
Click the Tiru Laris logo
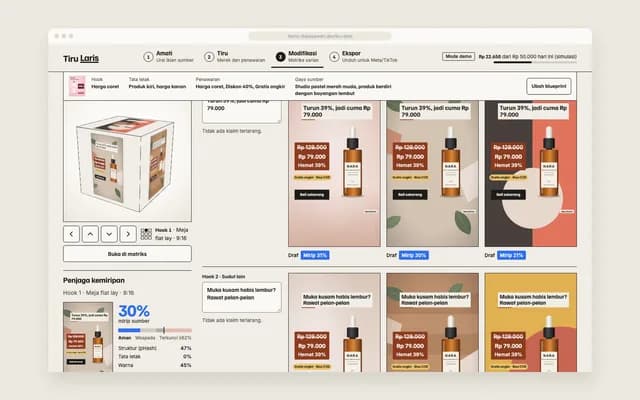click(x=81, y=58)
